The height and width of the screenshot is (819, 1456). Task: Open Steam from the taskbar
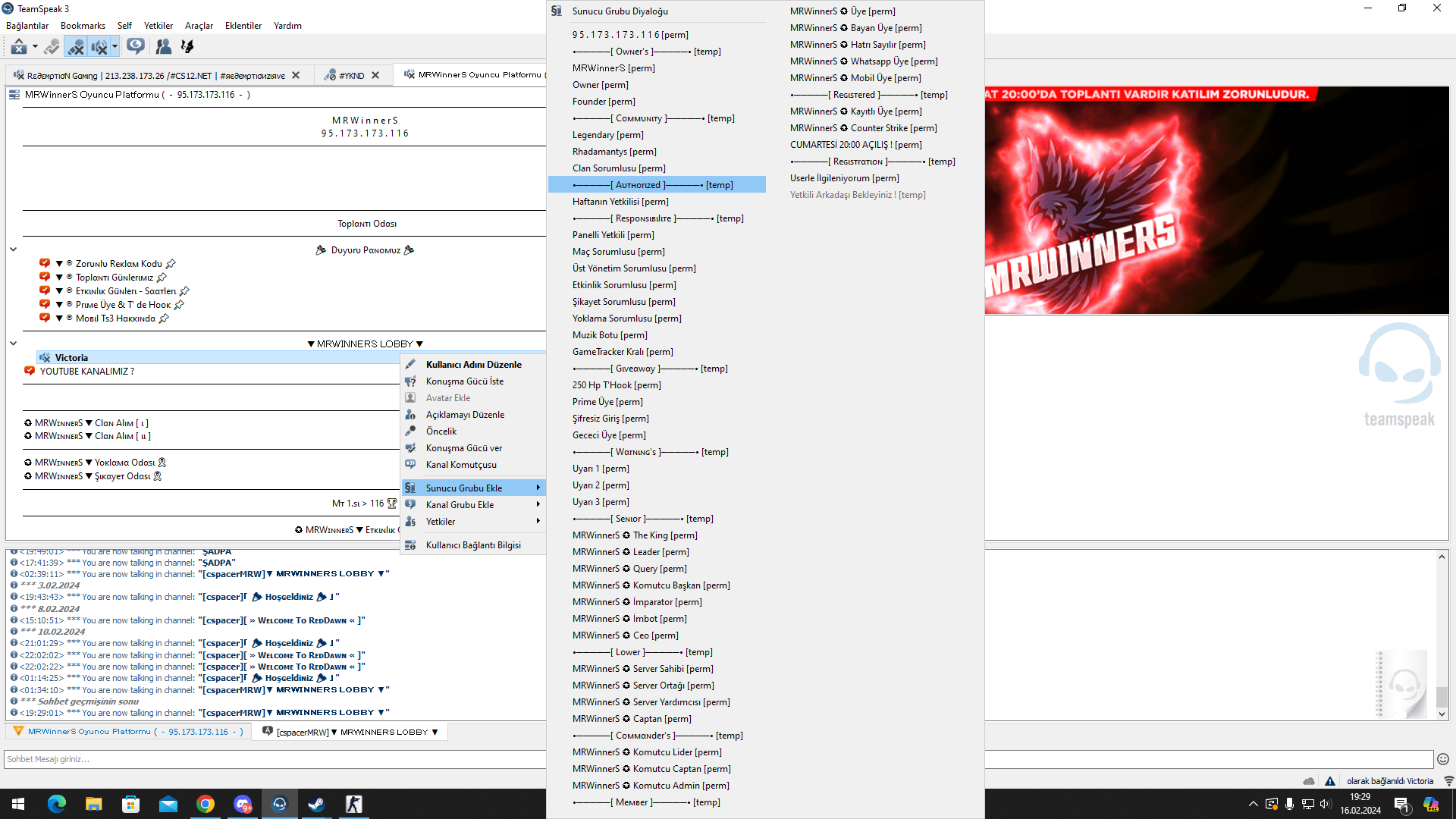316,804
